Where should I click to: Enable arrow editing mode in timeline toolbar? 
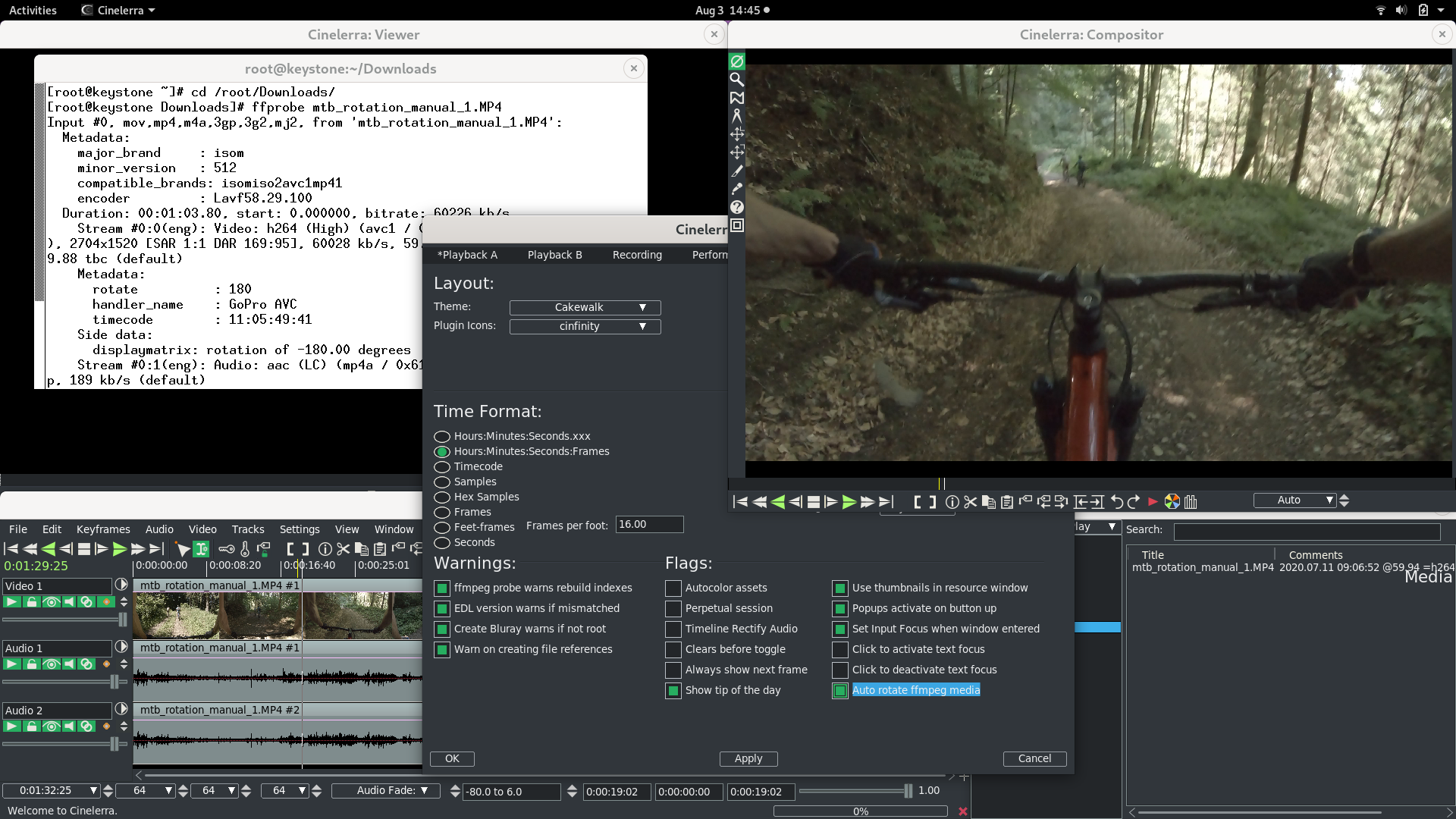coord(182,549)
